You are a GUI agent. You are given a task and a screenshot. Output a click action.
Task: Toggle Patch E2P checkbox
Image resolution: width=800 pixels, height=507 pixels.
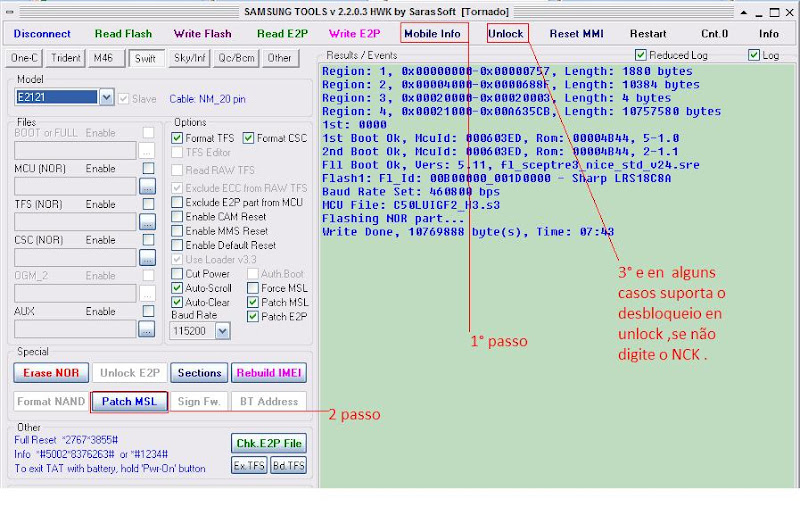[253, 317]
